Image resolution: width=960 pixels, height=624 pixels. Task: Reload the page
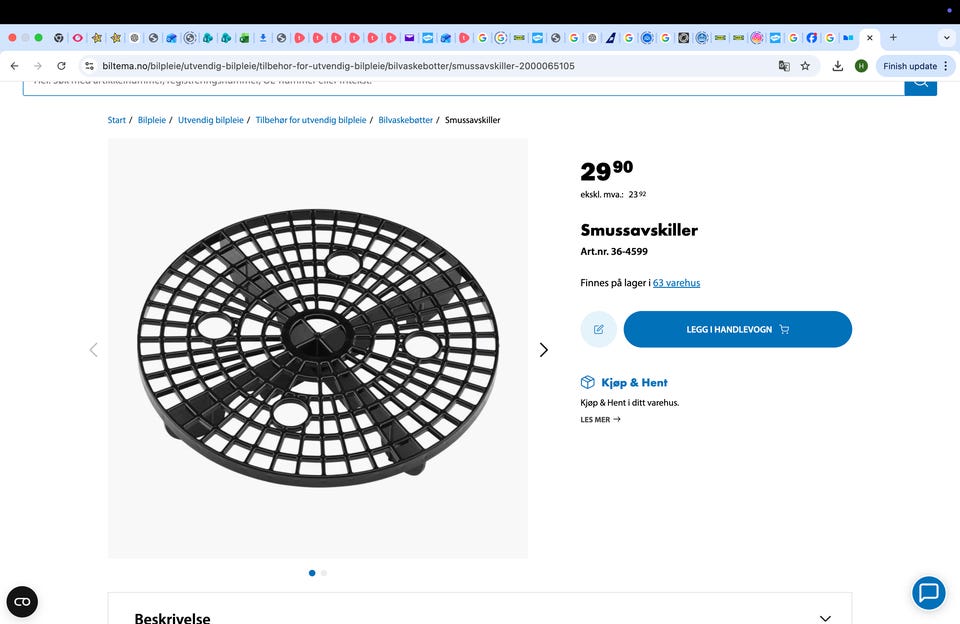(x=61, y=66)
